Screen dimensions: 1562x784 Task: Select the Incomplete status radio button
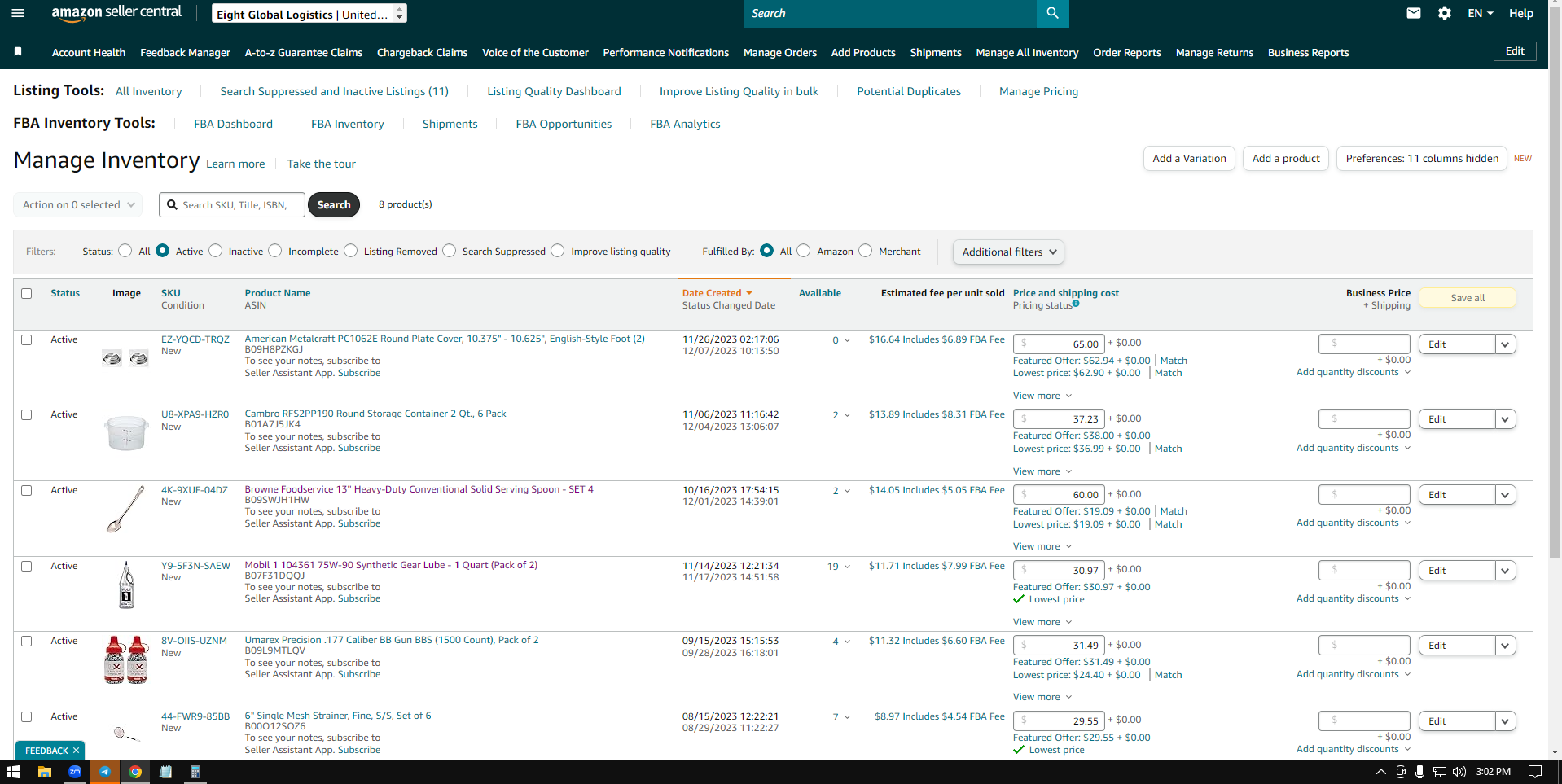275,251
